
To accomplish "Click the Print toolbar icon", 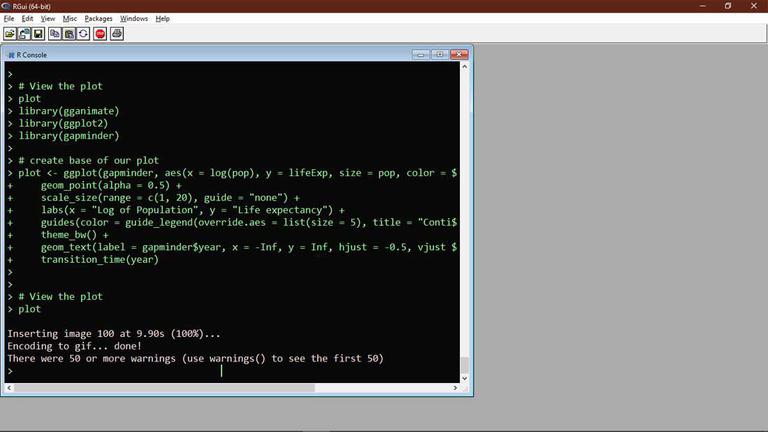I will click(x=117, y=34).
